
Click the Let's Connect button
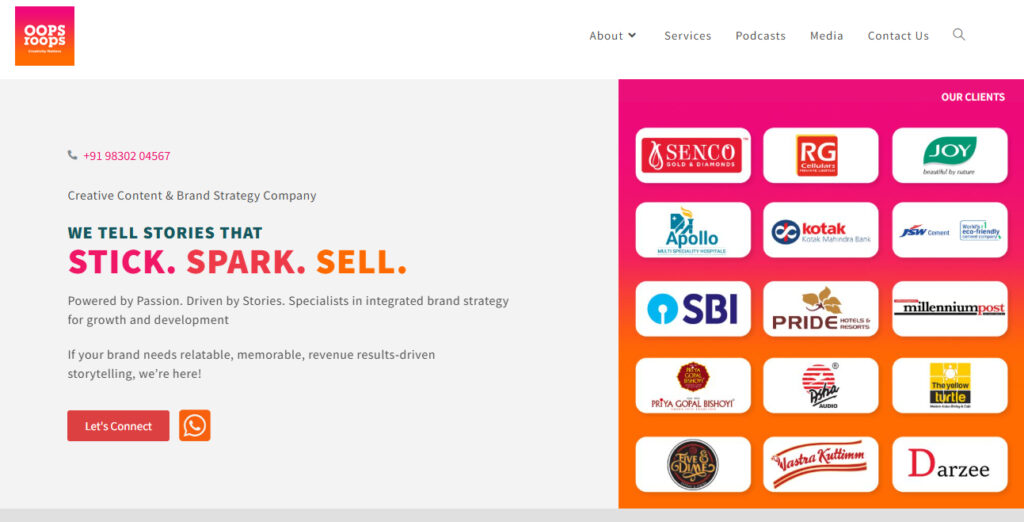[118, 426]
